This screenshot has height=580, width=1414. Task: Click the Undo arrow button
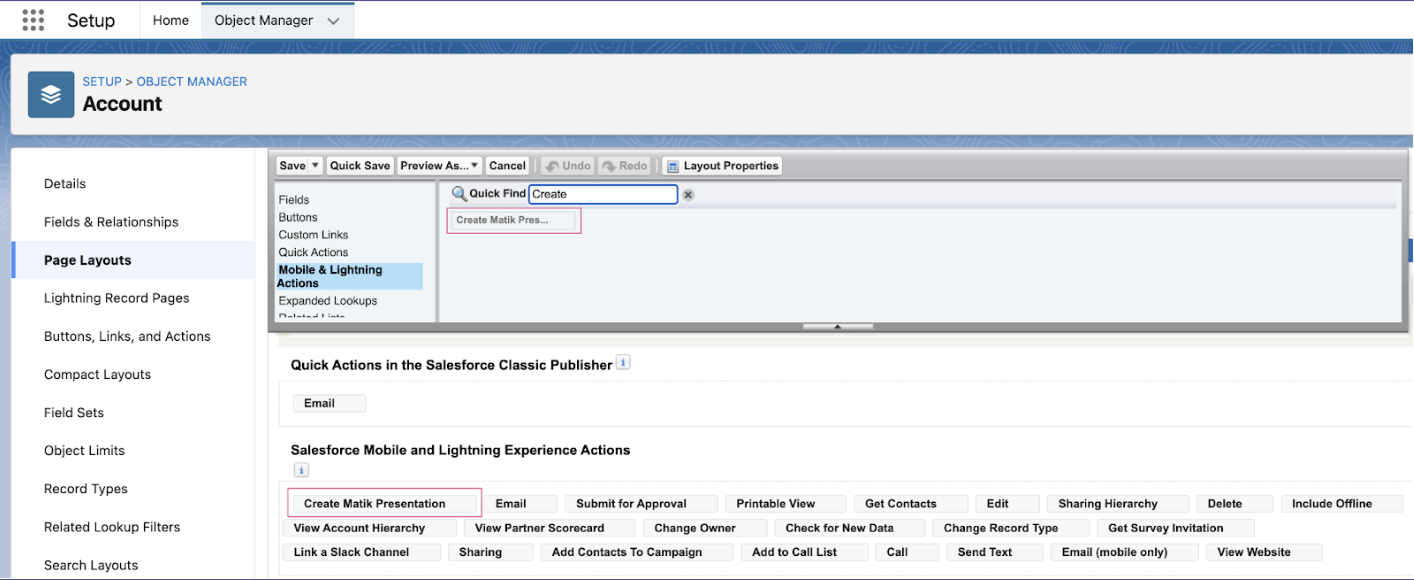pyautogui.click(x=567, y=166)
